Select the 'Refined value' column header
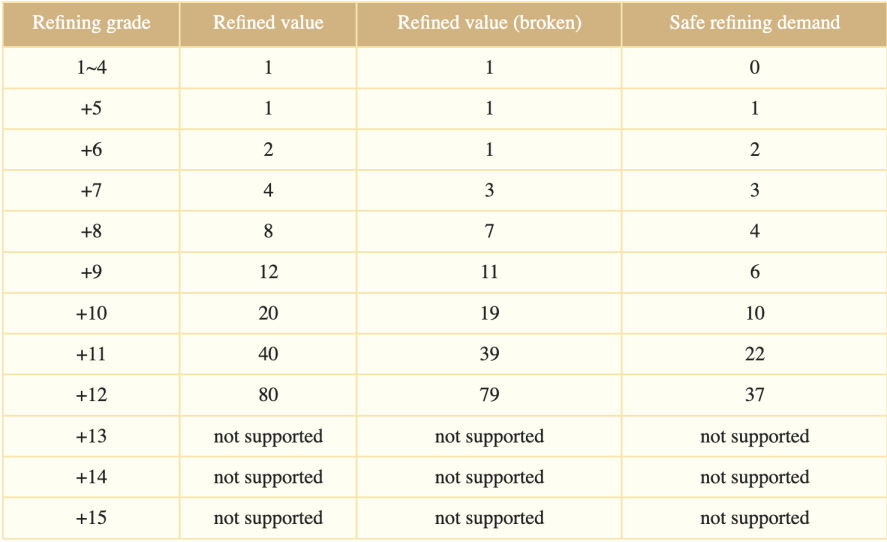This screenshot has height=542, width=887. coord(268,23)
